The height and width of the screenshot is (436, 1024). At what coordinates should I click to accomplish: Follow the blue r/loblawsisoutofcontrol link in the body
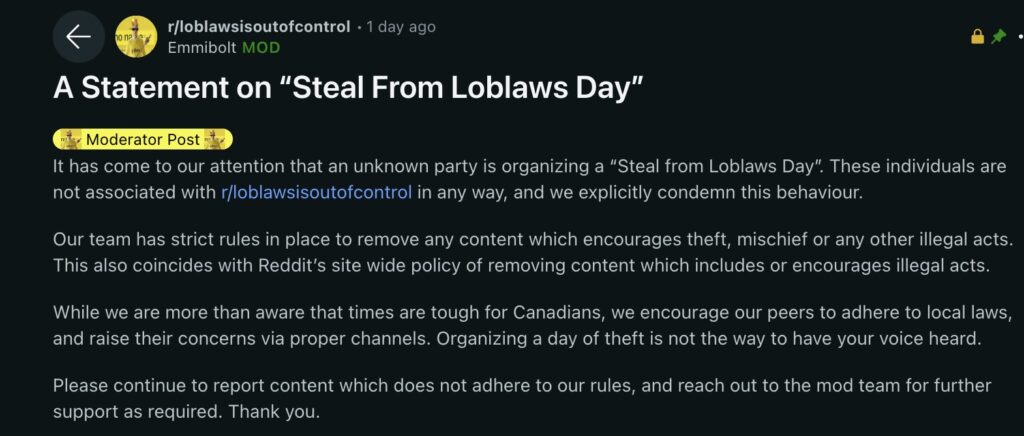pos(316,192)
